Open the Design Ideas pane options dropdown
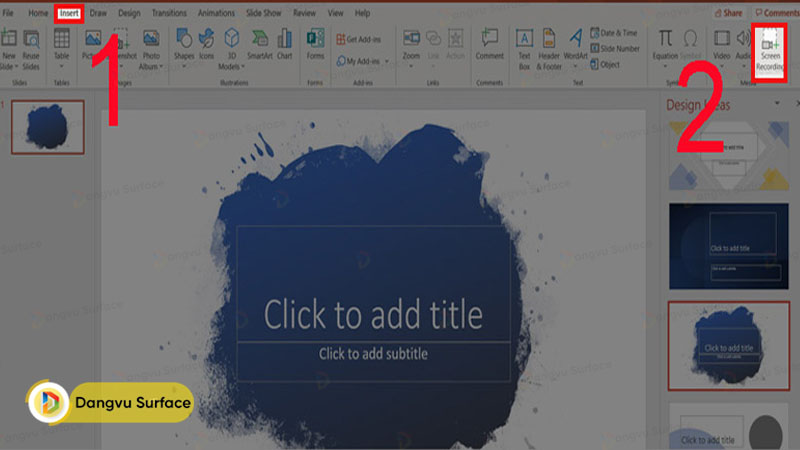This screenshot has width=800, height=450. point(777,103)
